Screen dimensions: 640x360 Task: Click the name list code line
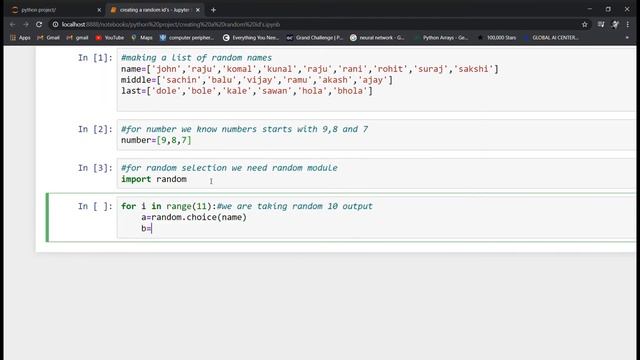point(309,69)
